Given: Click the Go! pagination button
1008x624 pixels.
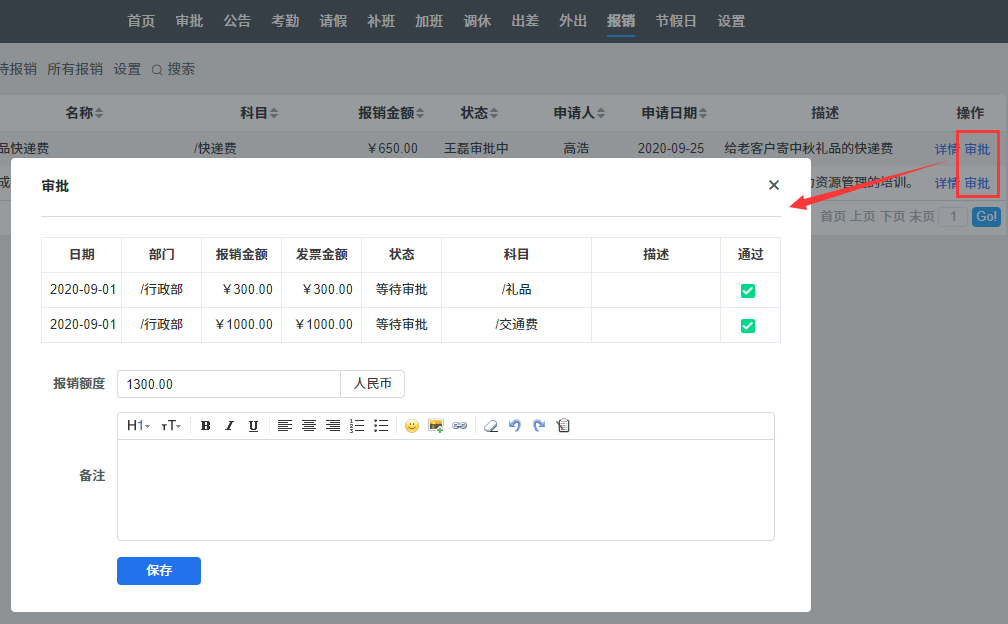Looking at the screenshot, I should (986, 216).
